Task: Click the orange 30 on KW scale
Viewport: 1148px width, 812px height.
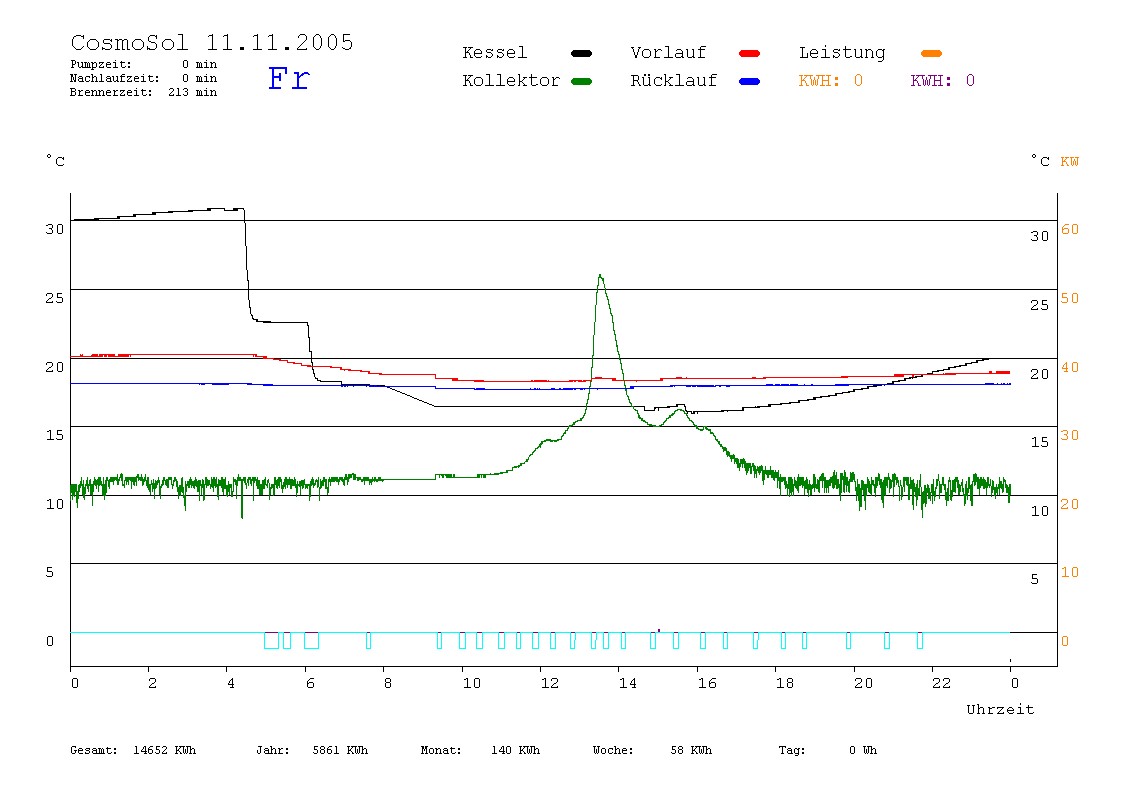Action: tap(1070, 435)
